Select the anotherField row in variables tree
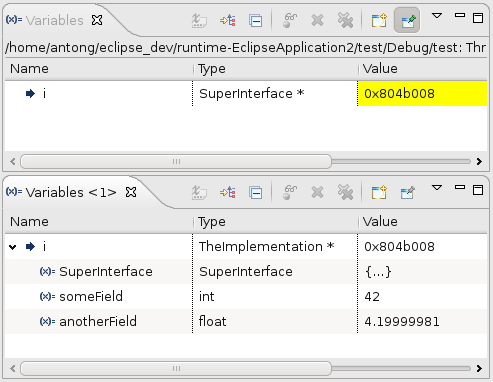Screen dimensions: 493x382 tap(246, 322)
